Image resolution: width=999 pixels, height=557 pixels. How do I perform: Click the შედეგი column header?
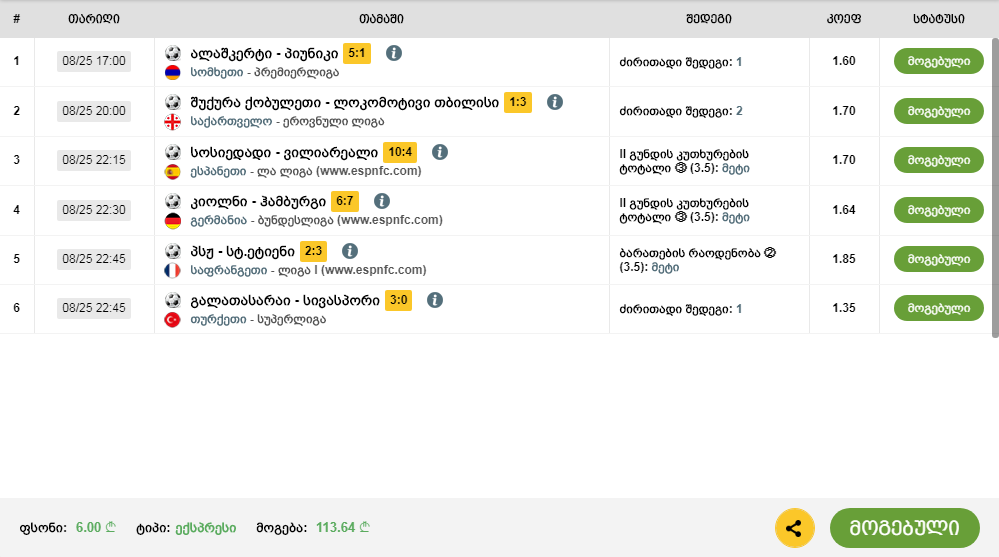(x=708, y=19)
